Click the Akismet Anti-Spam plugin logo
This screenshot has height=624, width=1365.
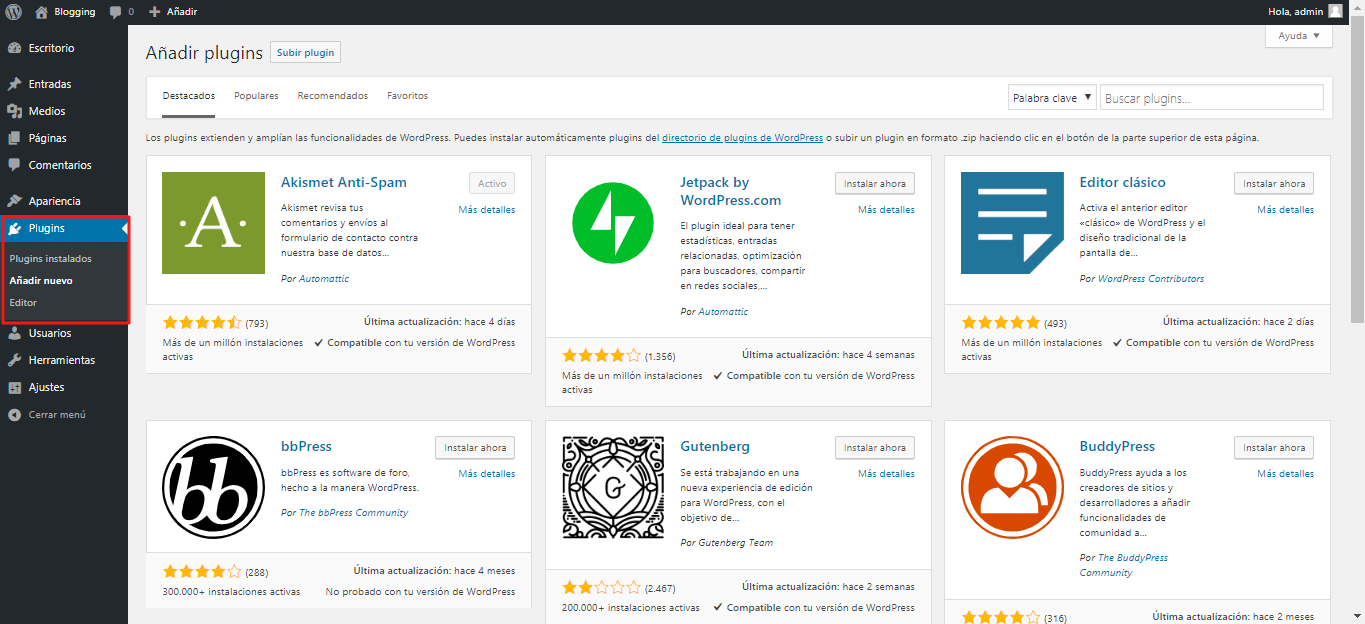pos(213,223)
